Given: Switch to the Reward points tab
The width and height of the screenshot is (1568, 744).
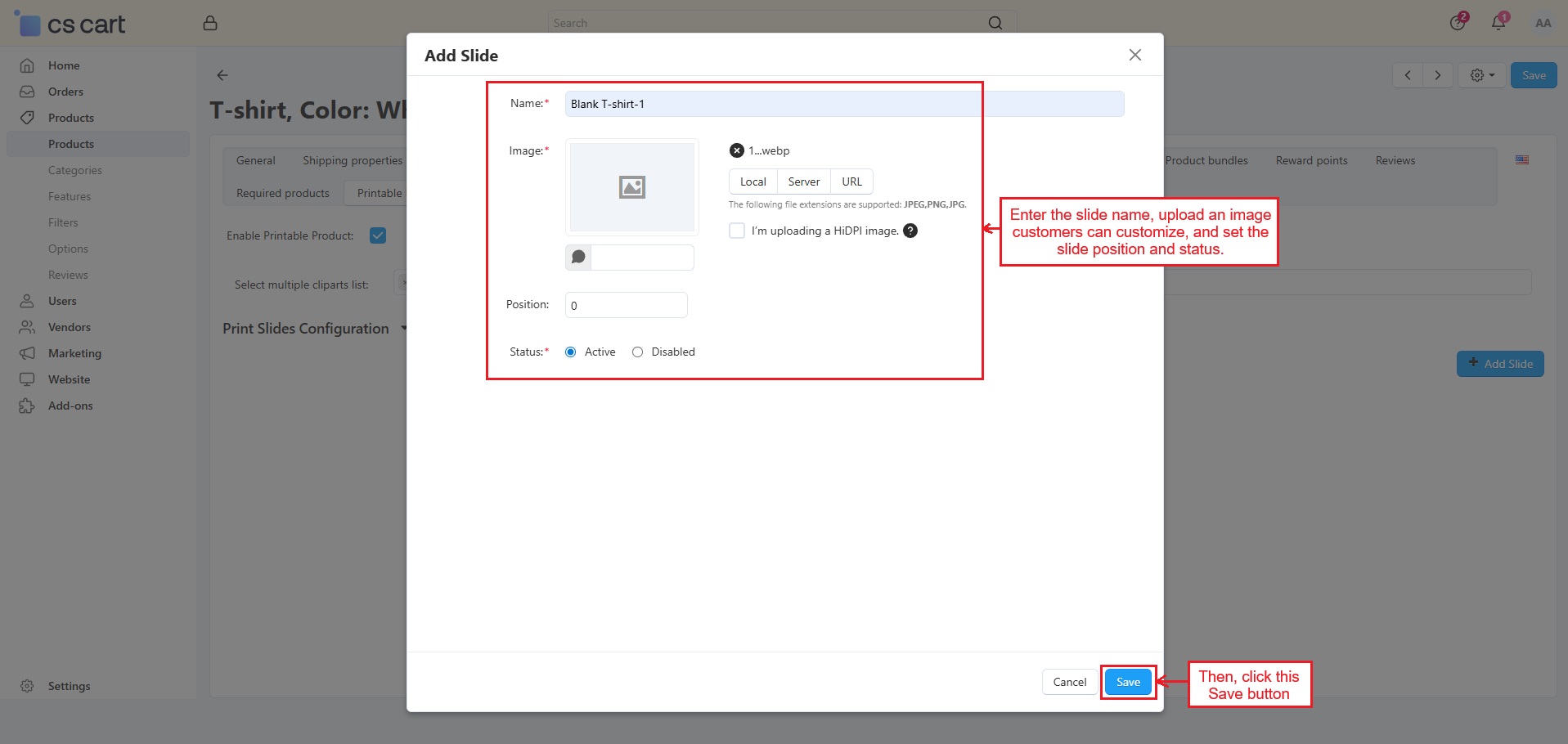Looking at the screenshot, I should (1311, 160).
